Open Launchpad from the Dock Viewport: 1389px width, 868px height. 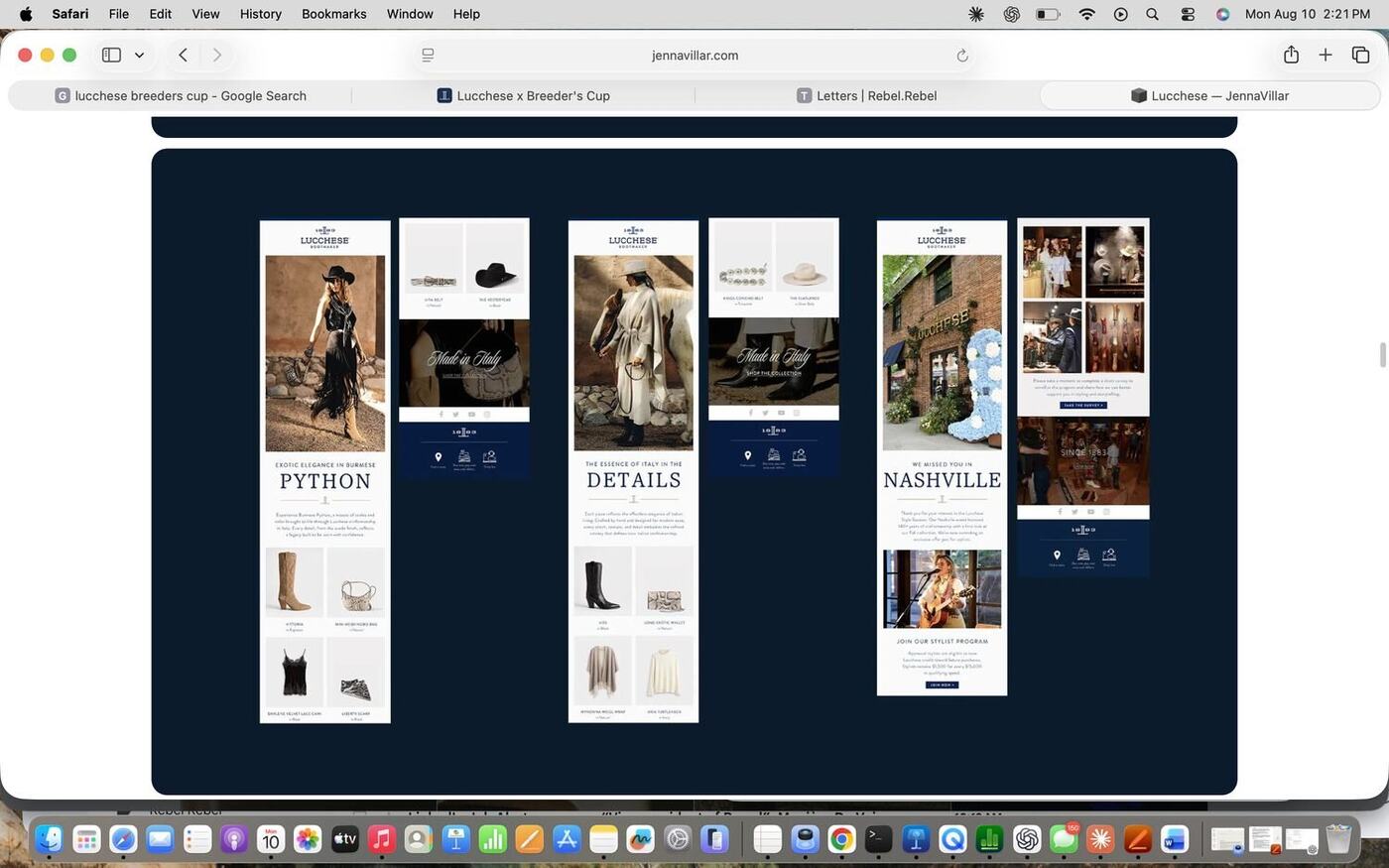(x=86, y=840)
